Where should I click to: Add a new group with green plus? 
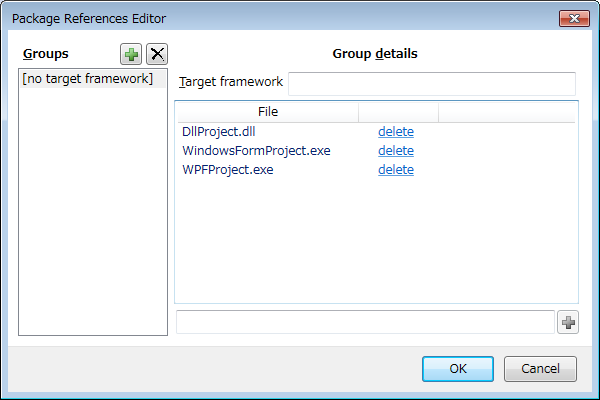click(131, 54)
